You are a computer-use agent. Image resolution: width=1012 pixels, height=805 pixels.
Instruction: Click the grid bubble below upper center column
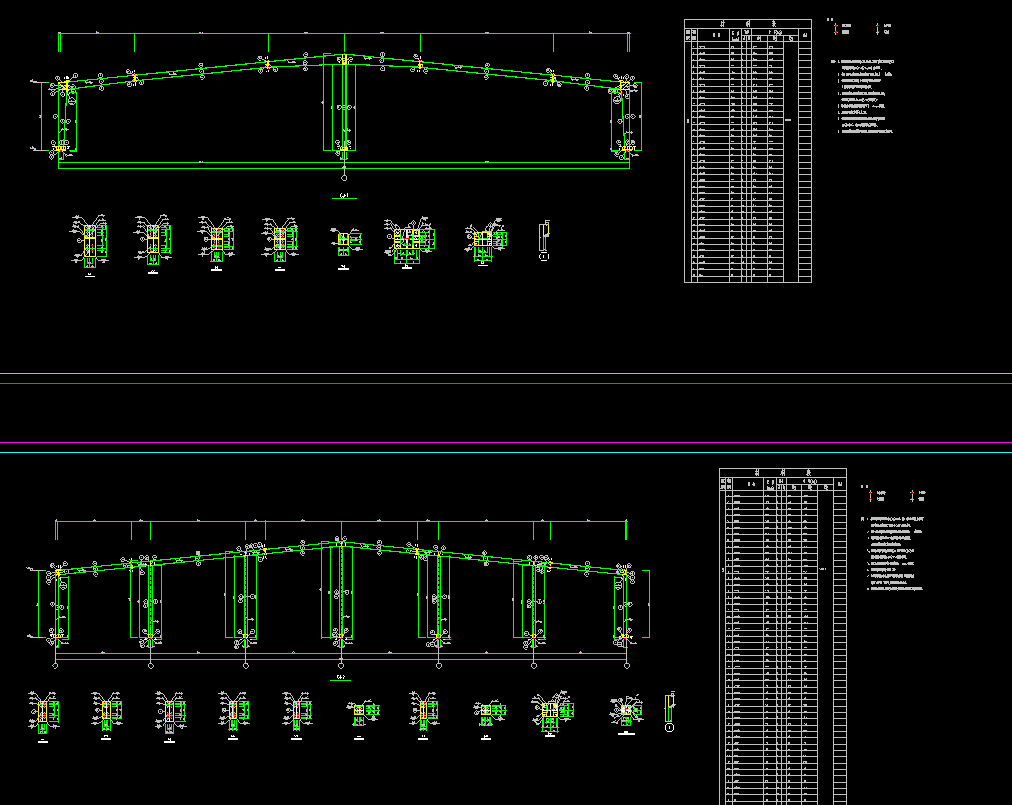tap(344, 175)
